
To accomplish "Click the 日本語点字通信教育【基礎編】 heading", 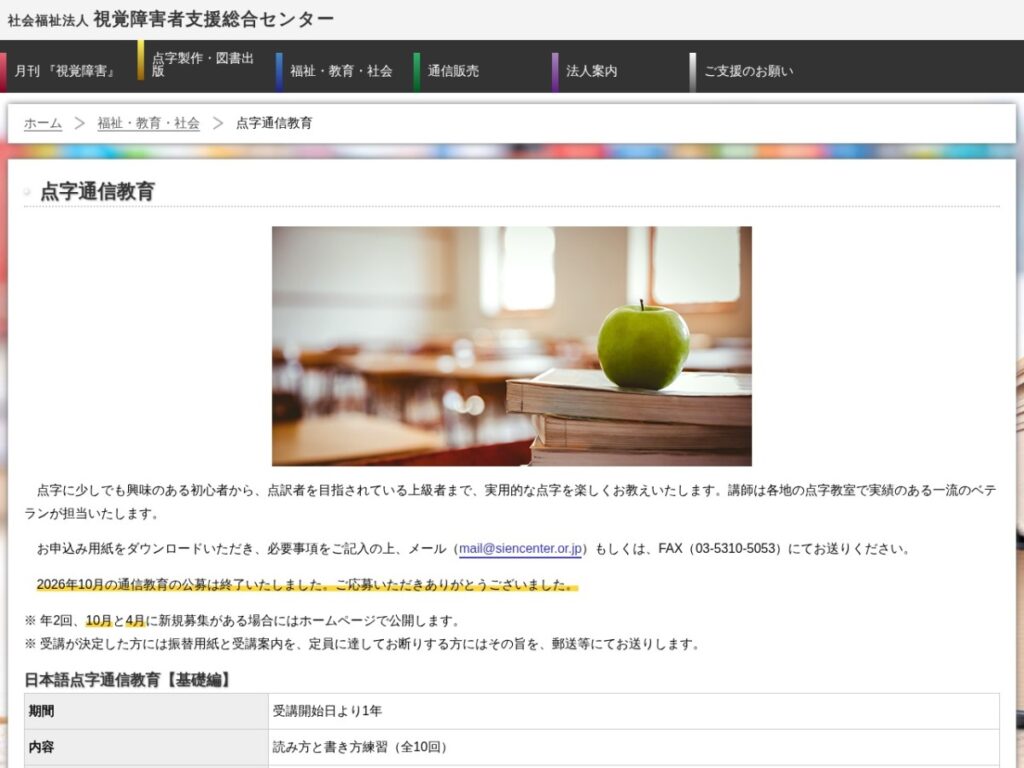I will (129, 680).
